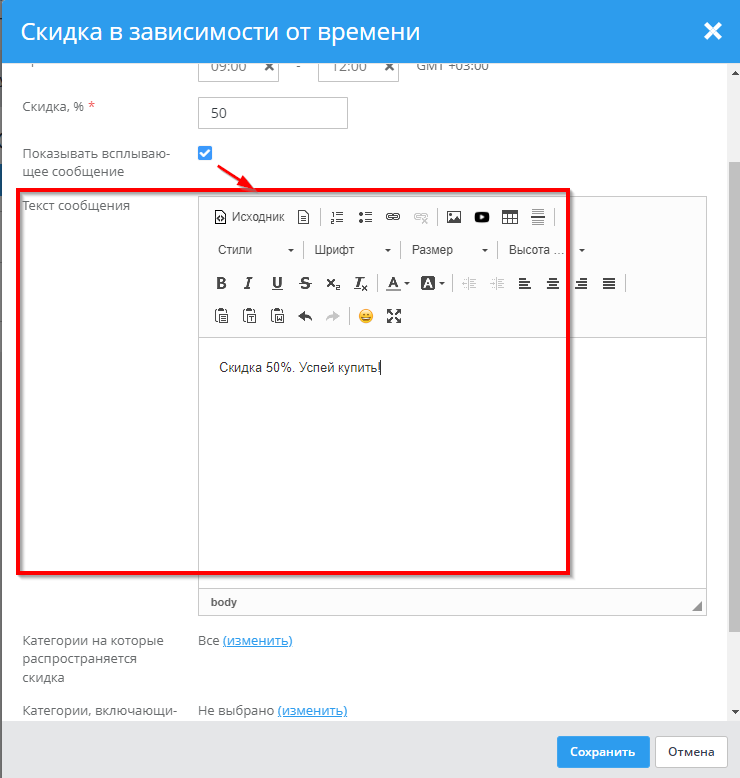Open the Шрифт font dropdown
The image size is (740, 778).
pyautogui.click(x=352, y=250)
